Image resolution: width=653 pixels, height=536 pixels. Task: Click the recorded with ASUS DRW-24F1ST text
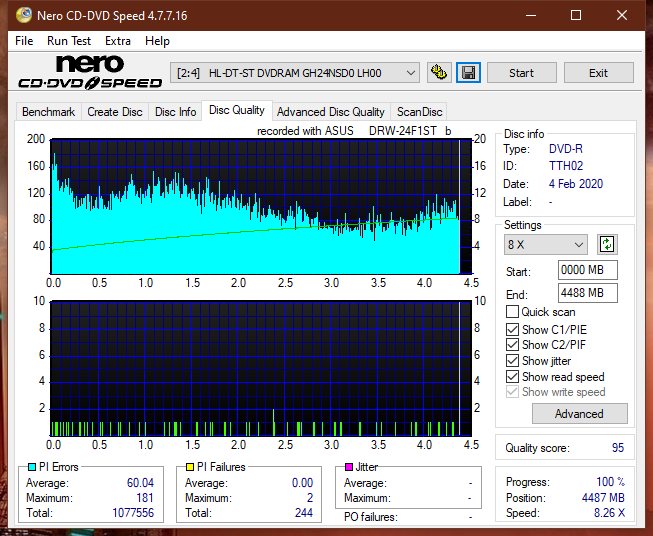[x=354, y=131]
